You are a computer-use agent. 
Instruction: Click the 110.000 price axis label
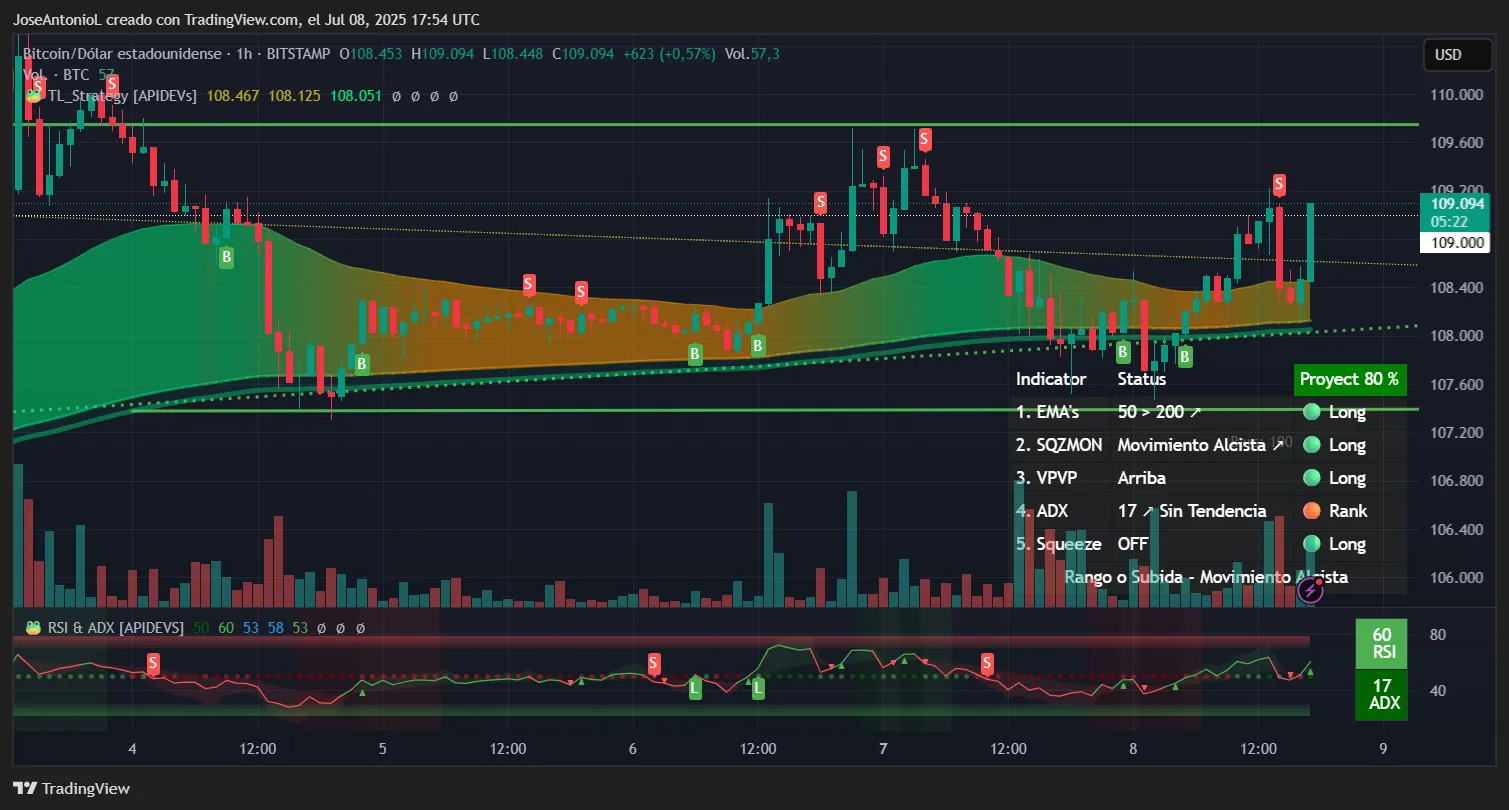pyautogui.click(x=1456, y=95)
